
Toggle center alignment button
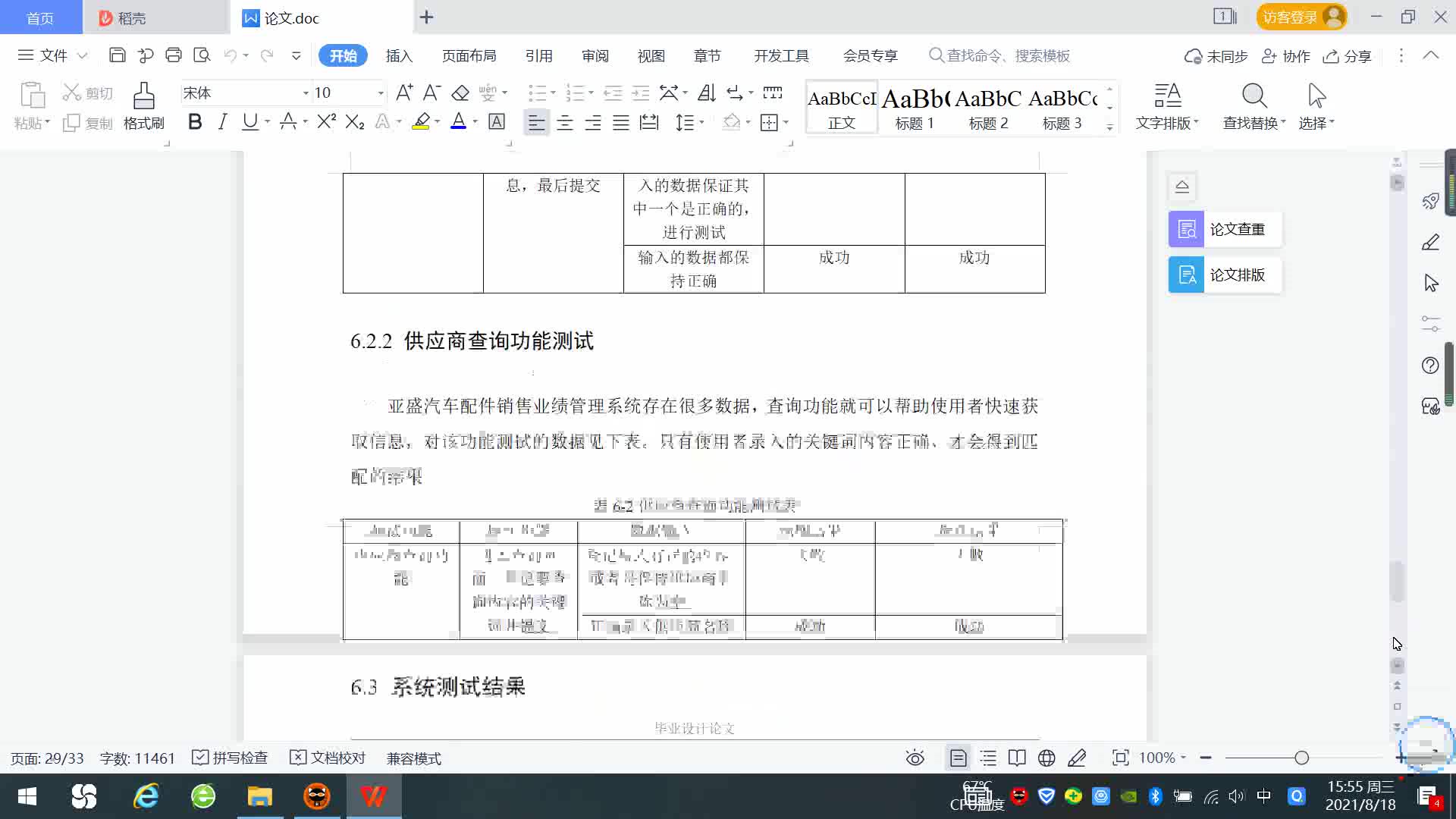[565, 122]
